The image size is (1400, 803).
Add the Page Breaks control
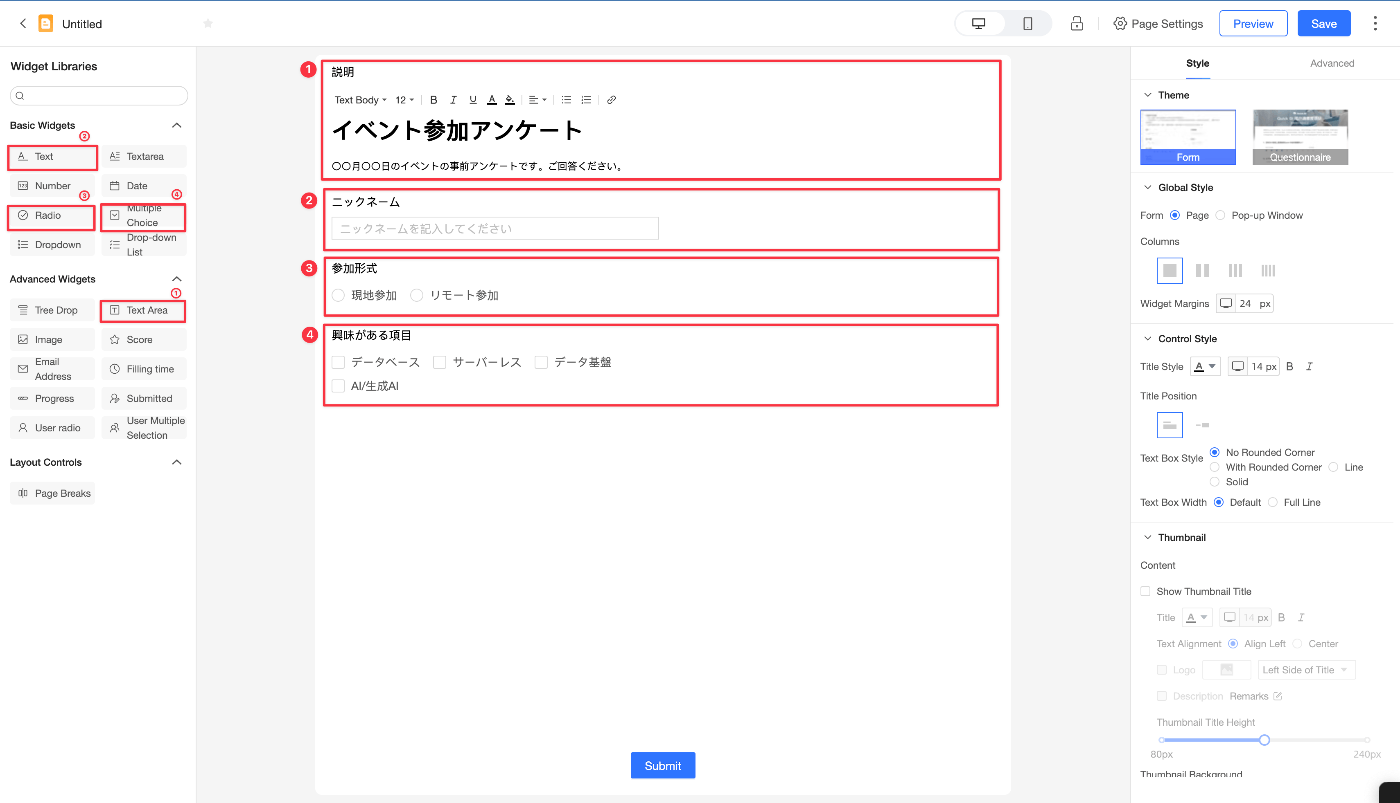click(52, 493)
